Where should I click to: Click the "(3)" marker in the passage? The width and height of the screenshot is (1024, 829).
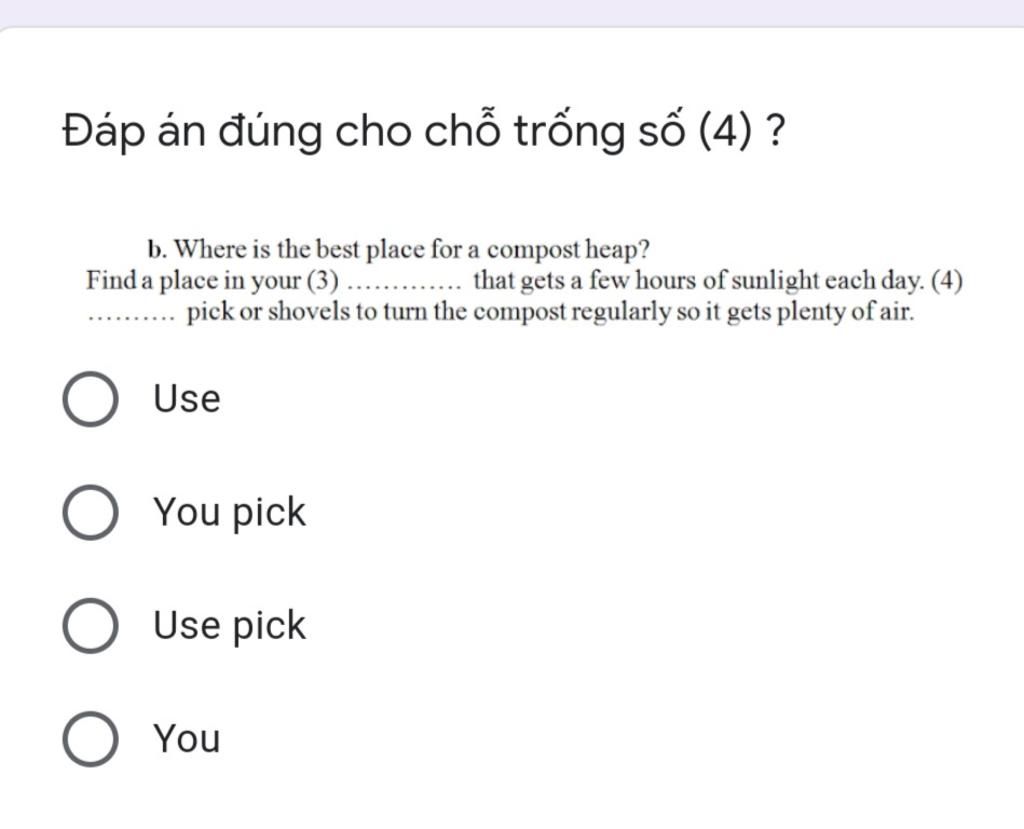323,281
